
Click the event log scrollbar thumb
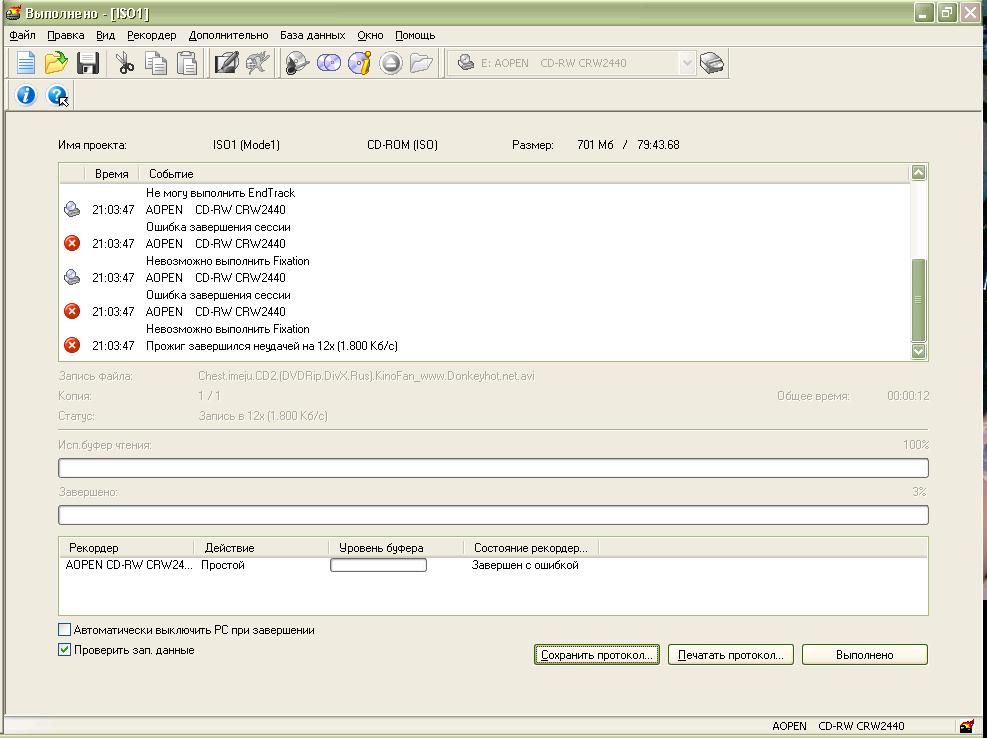[918, 300]
